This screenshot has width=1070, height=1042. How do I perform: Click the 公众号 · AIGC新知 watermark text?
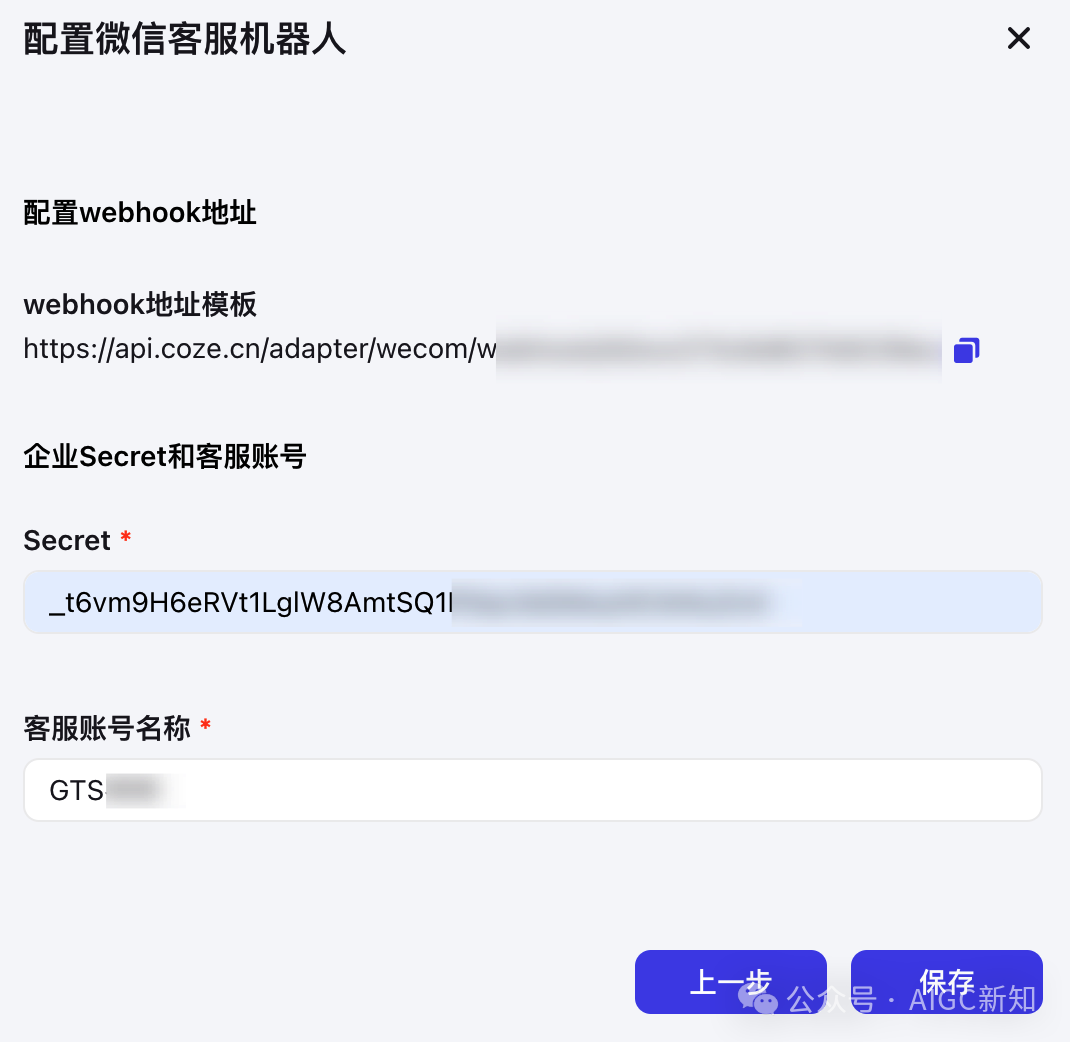click(912, 999)
